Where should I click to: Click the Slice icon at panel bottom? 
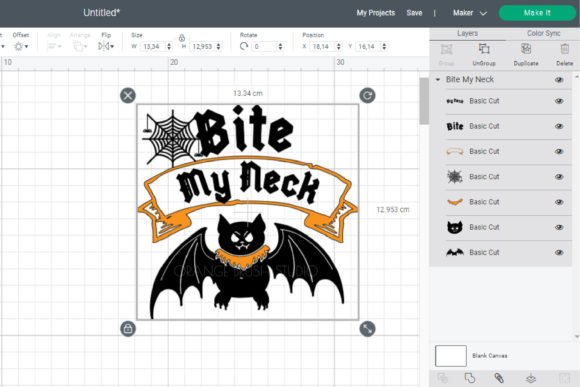[442, 378]
